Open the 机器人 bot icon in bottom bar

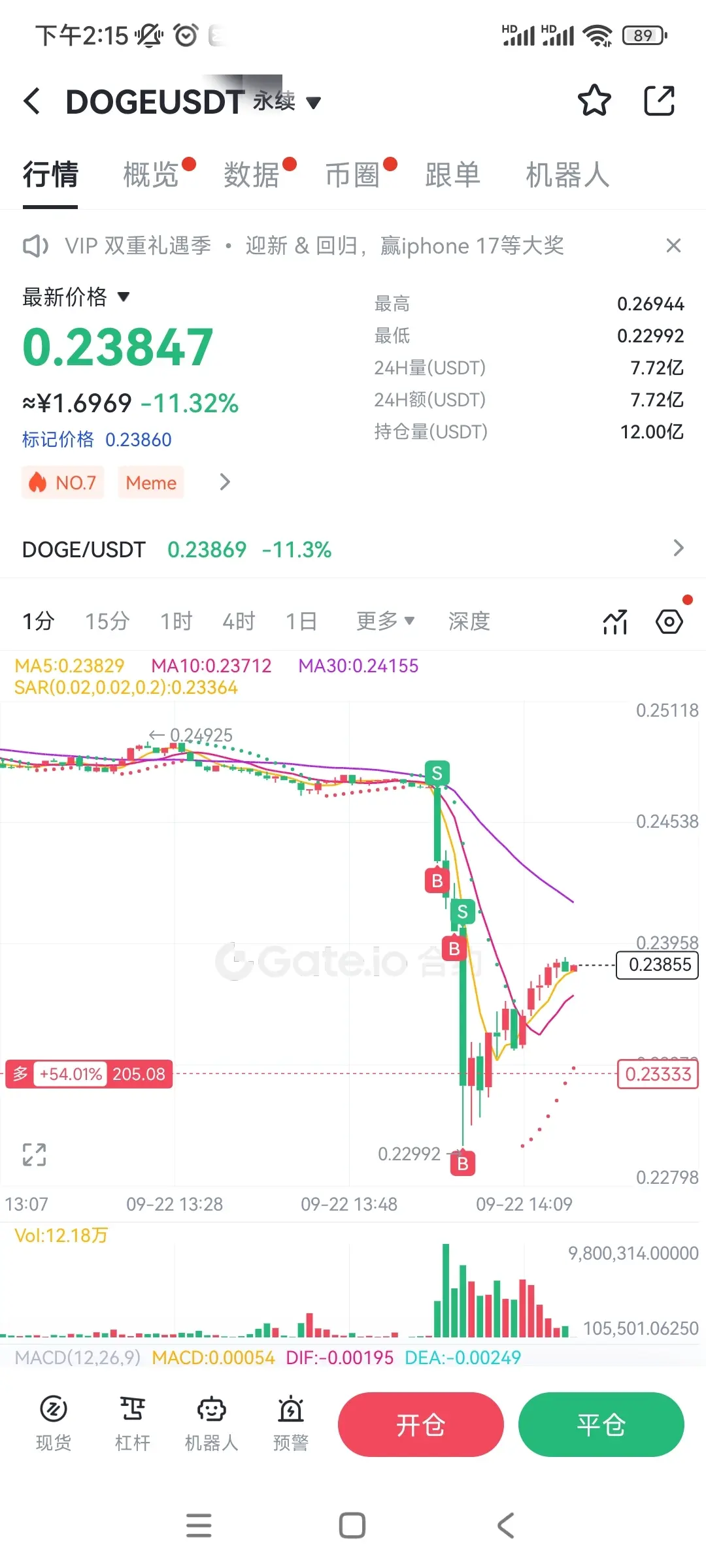tap(211, 1424)
